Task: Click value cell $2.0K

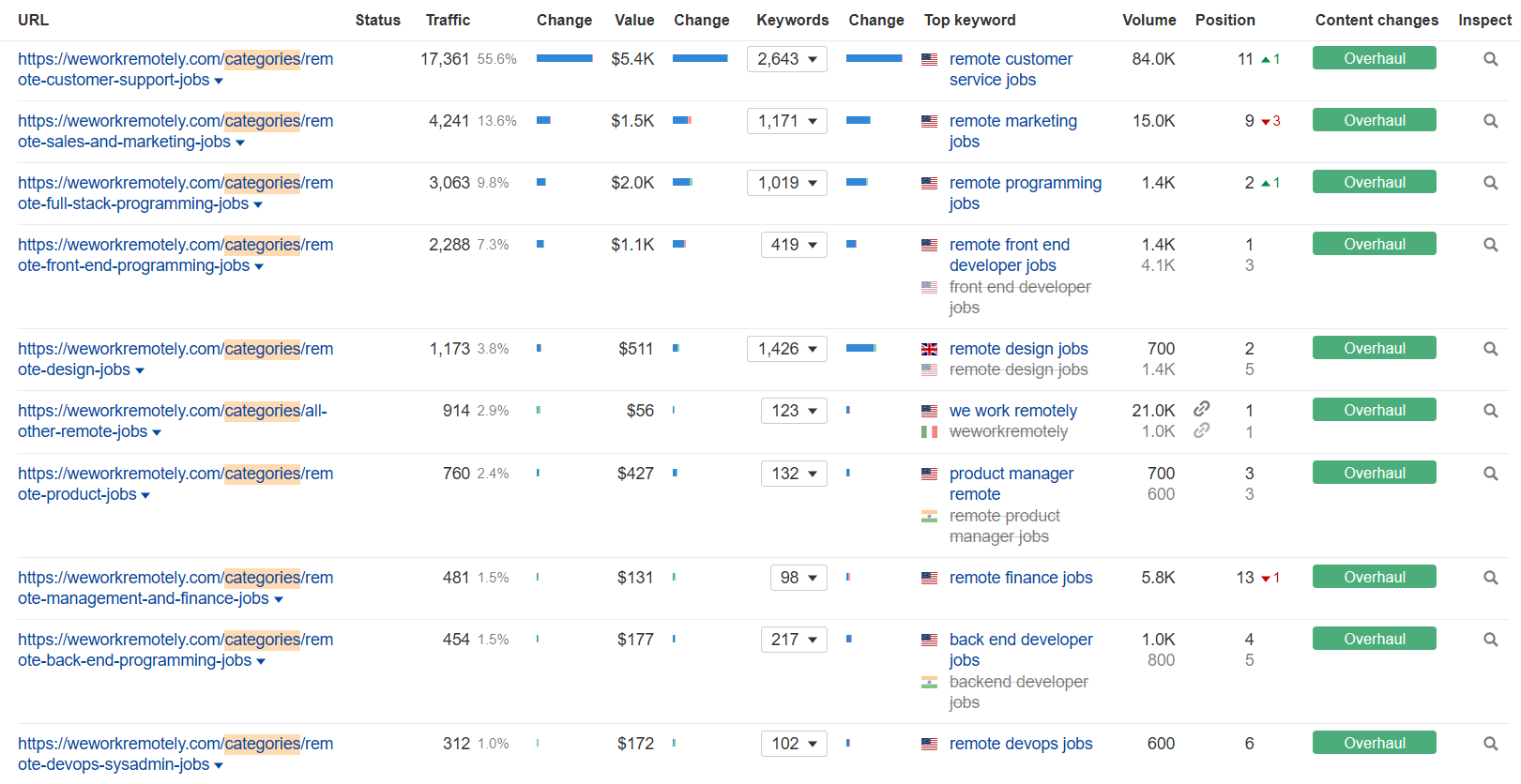Action: 632,183
